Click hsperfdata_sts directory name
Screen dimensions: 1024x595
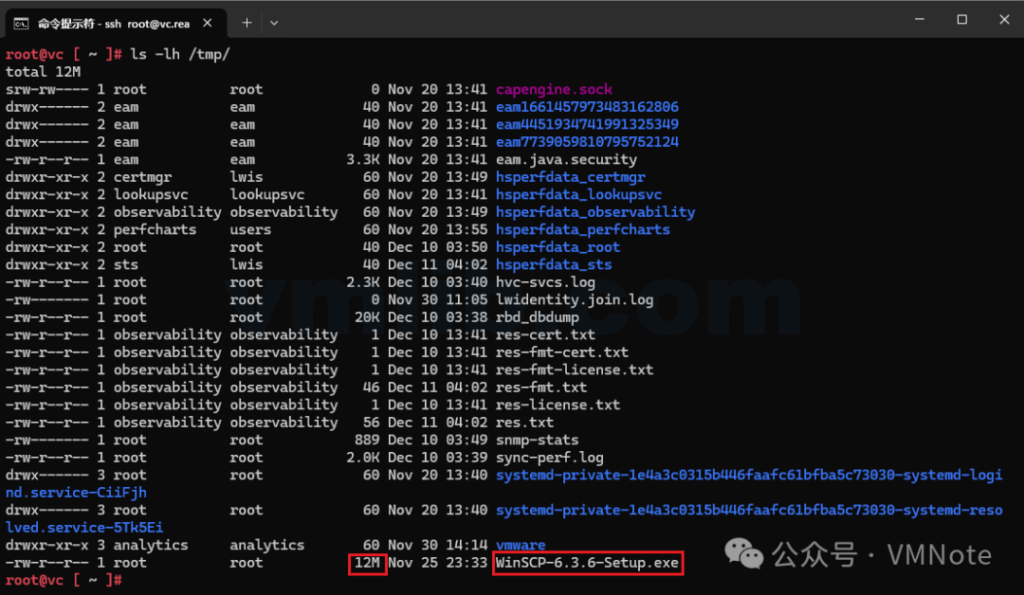[554, 265]
